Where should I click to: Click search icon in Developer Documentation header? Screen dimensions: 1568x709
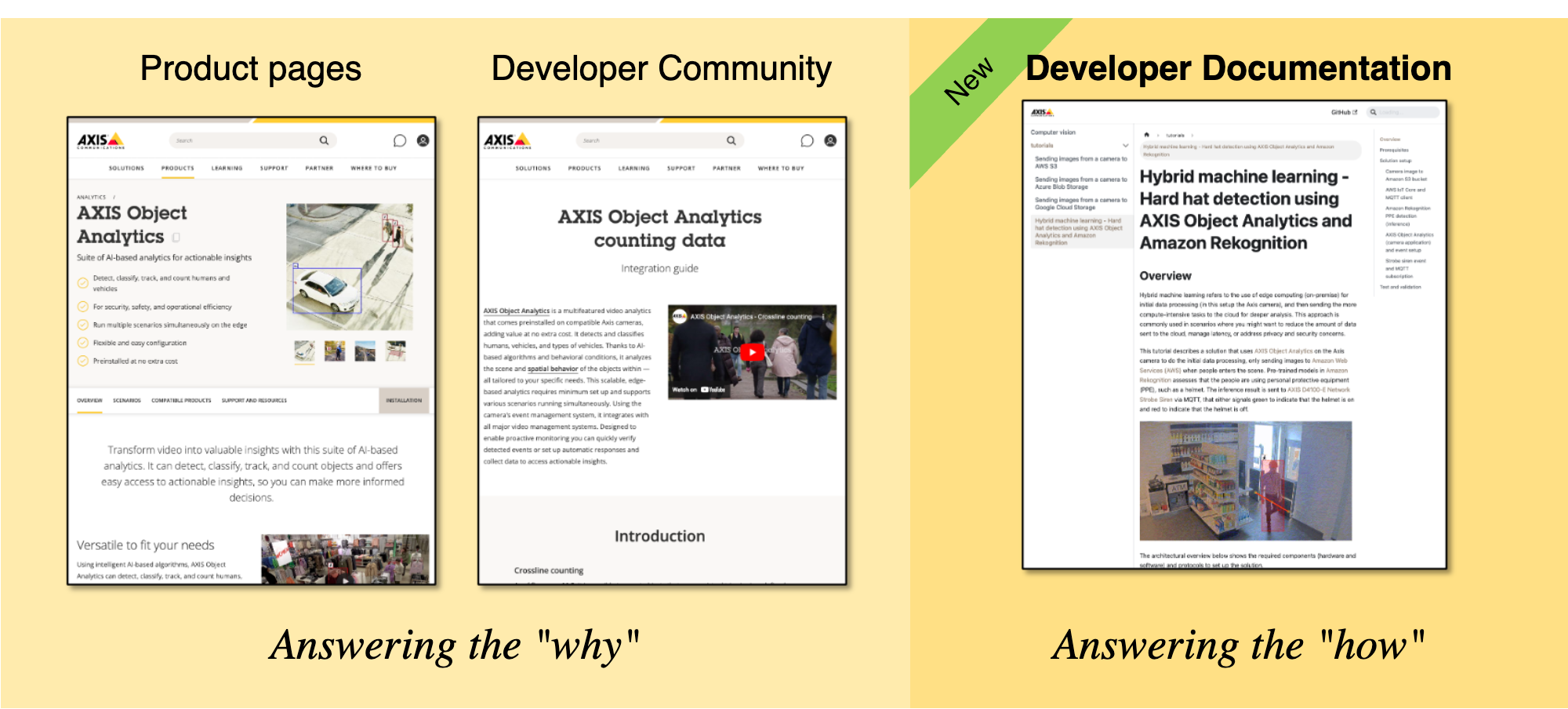pyautogui.click(x=1373, y=112)
